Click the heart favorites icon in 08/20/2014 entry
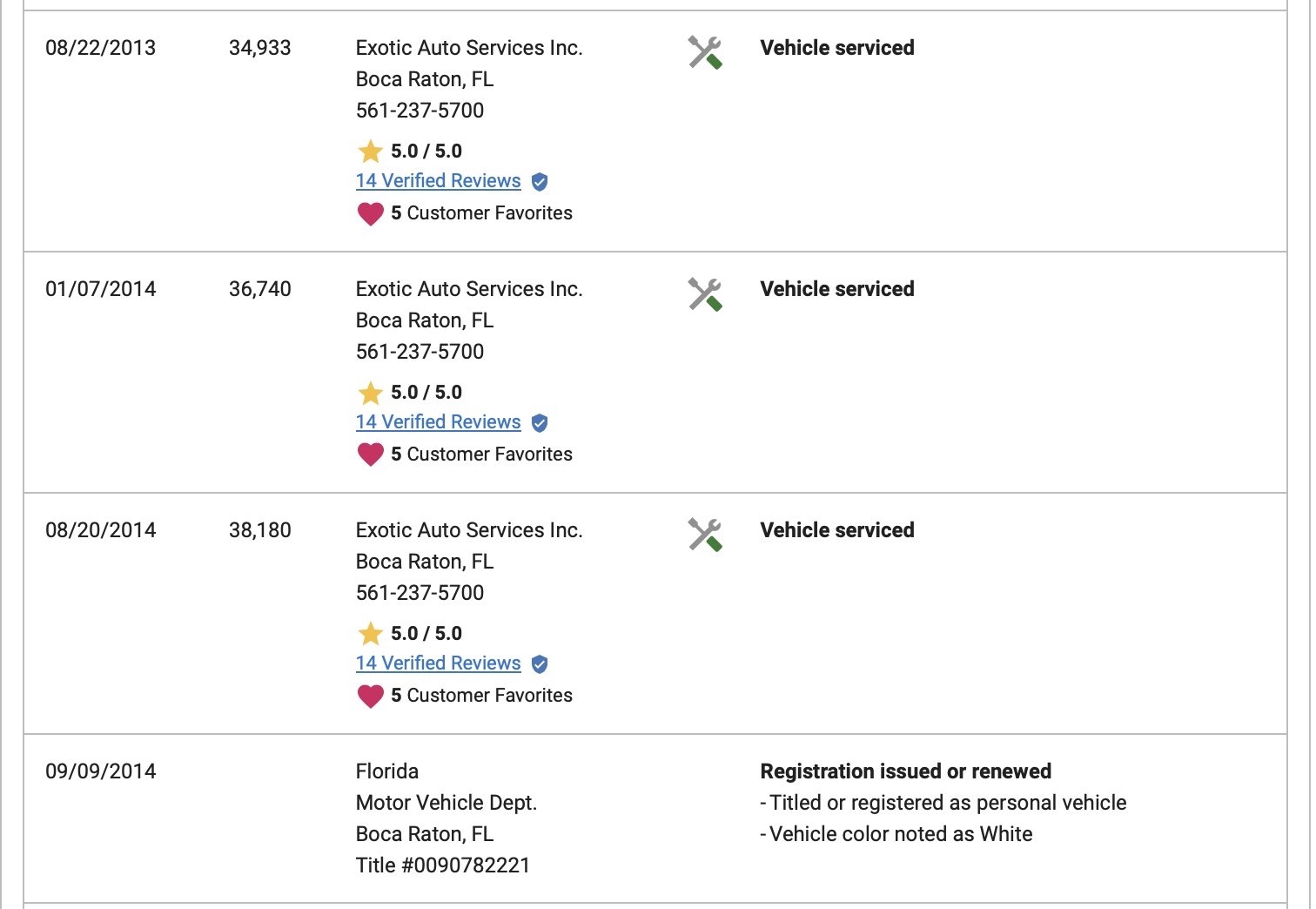 coord(370,696)
